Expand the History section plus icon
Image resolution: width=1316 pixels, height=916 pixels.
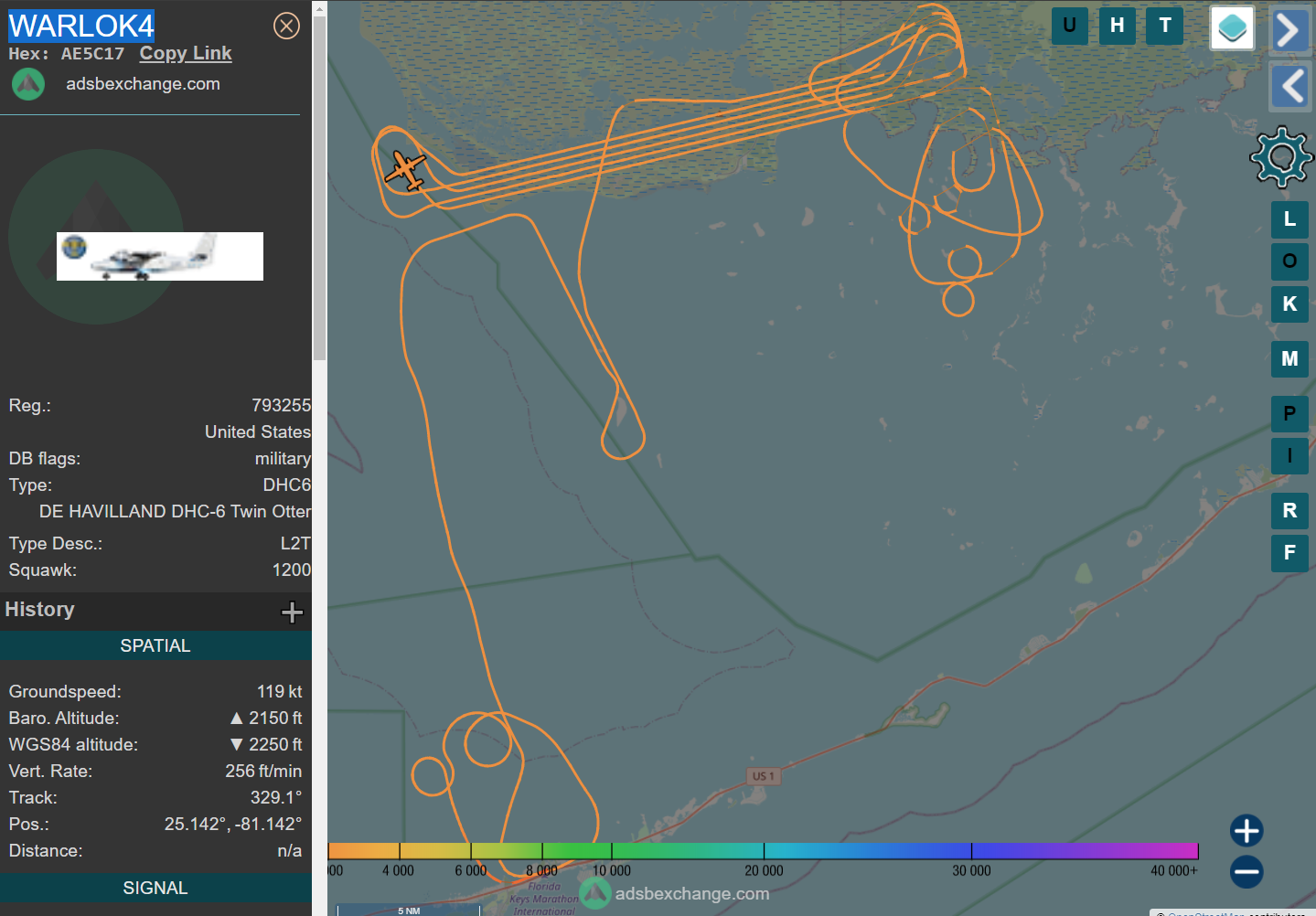pyautogui.click(x=292, y=612)
